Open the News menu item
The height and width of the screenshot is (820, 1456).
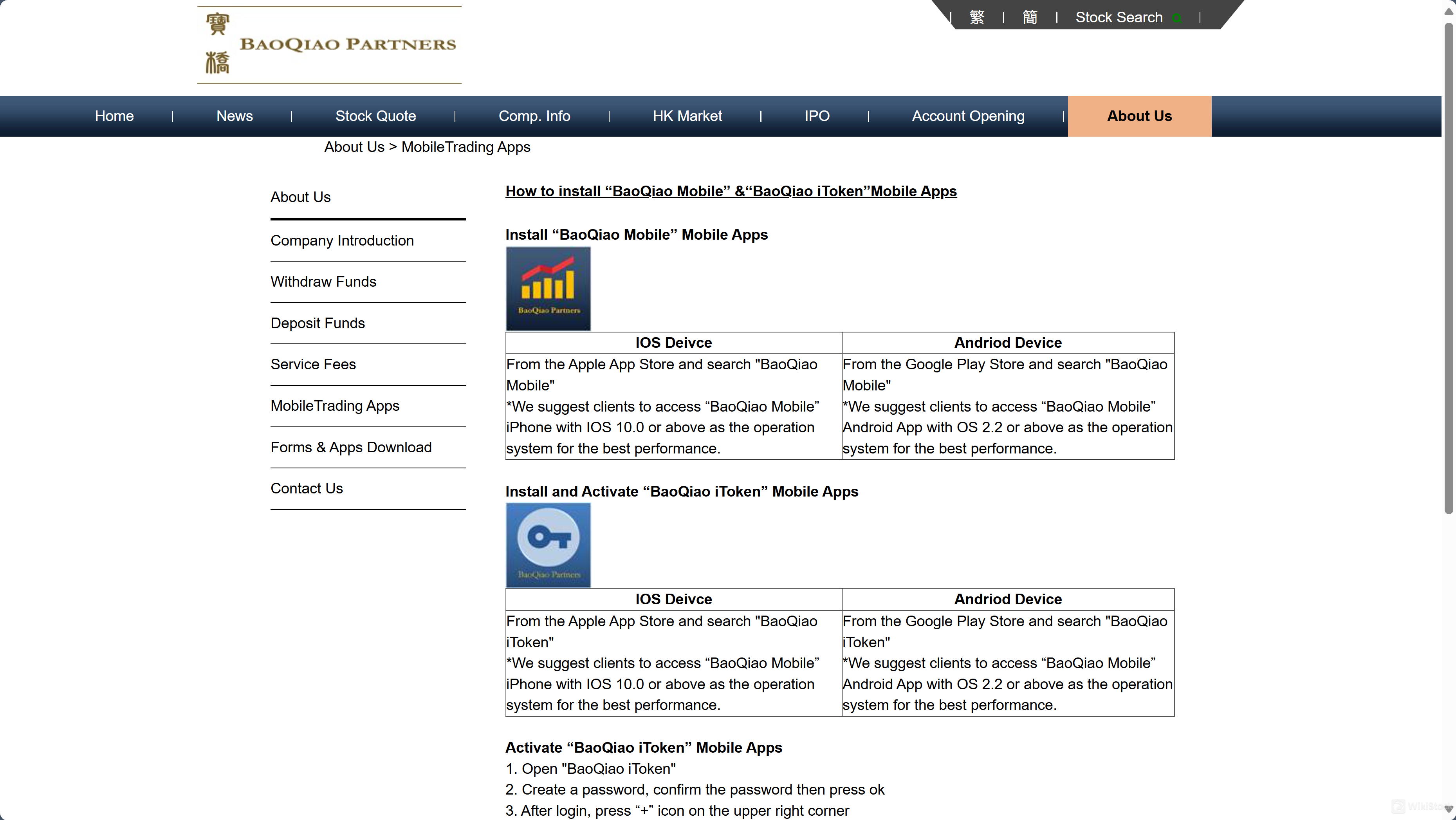235,116
